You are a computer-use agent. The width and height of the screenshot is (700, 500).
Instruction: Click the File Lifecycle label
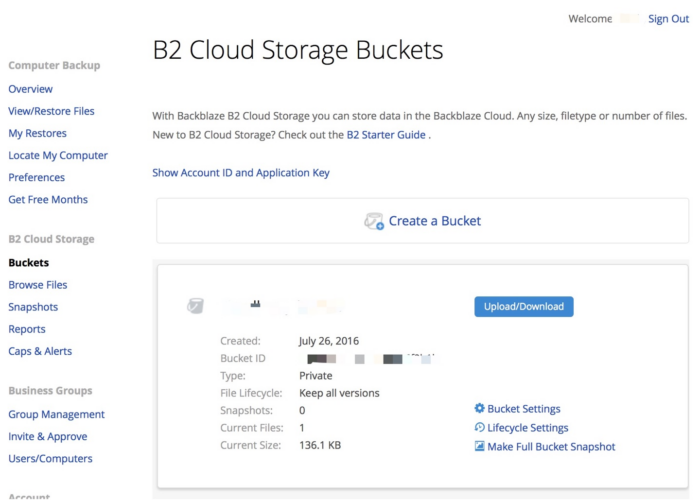251,393
